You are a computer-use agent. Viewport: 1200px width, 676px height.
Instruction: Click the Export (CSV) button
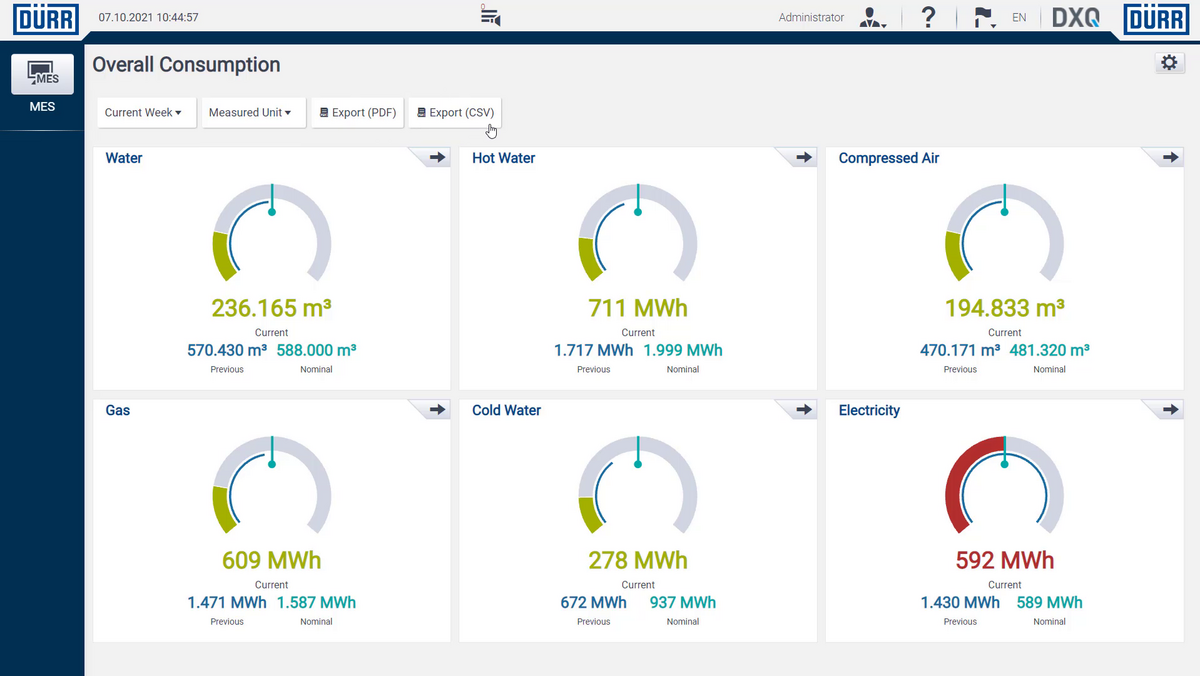[x=455, y=113]
